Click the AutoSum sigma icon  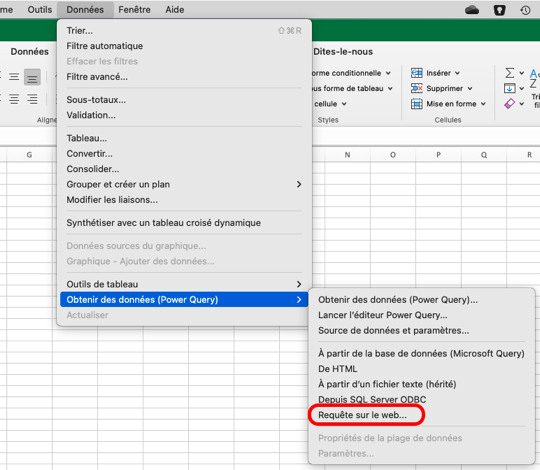(x=509, y=73)
